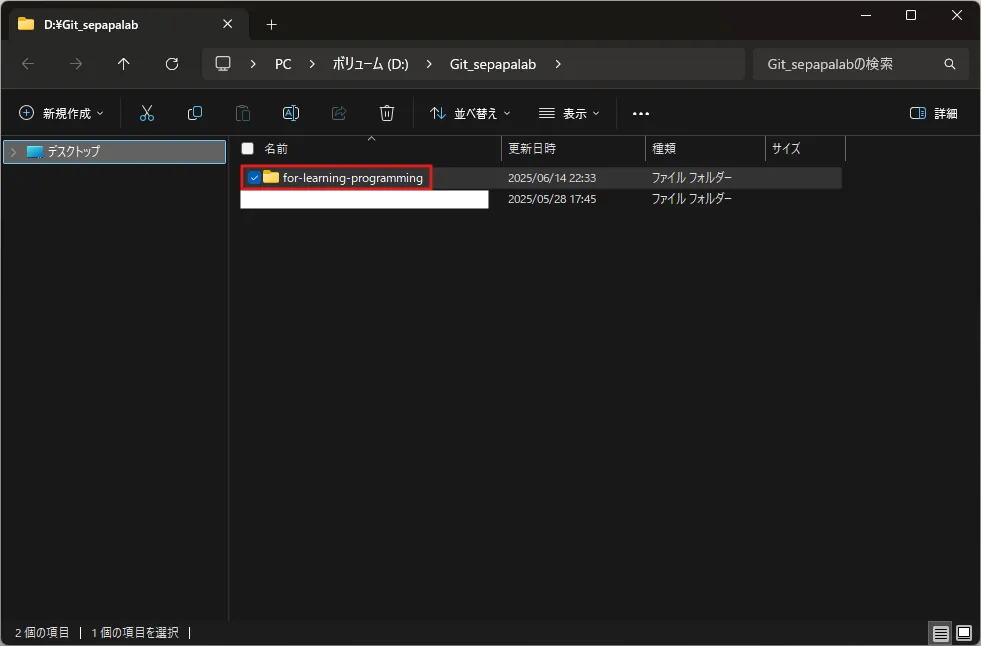Click ファイル フォルダー type in the 2025/05/28 row
The height and width of the screenshot is (646, 981).
(x=691, y=199)
